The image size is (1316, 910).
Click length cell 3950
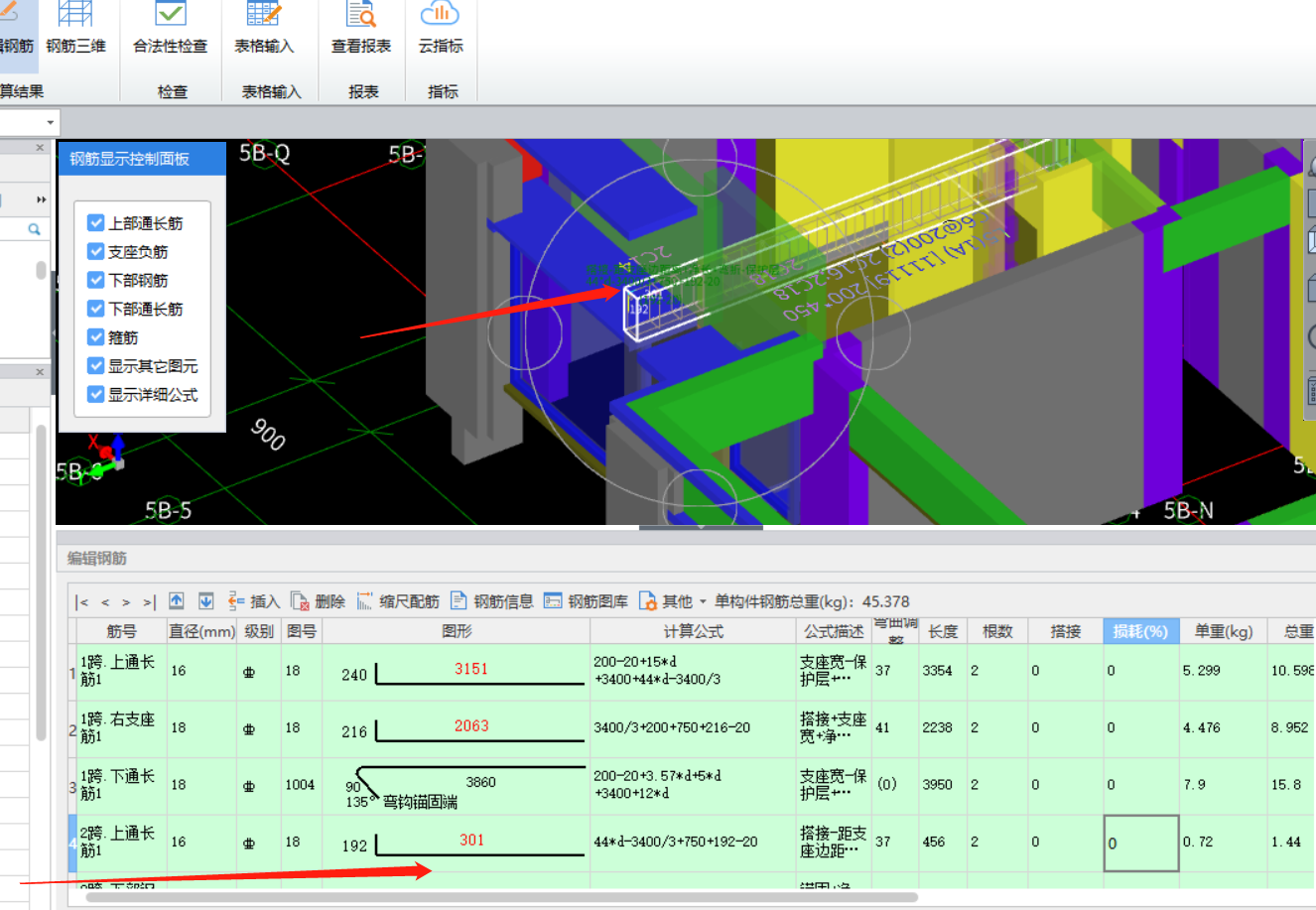(937, 785)
